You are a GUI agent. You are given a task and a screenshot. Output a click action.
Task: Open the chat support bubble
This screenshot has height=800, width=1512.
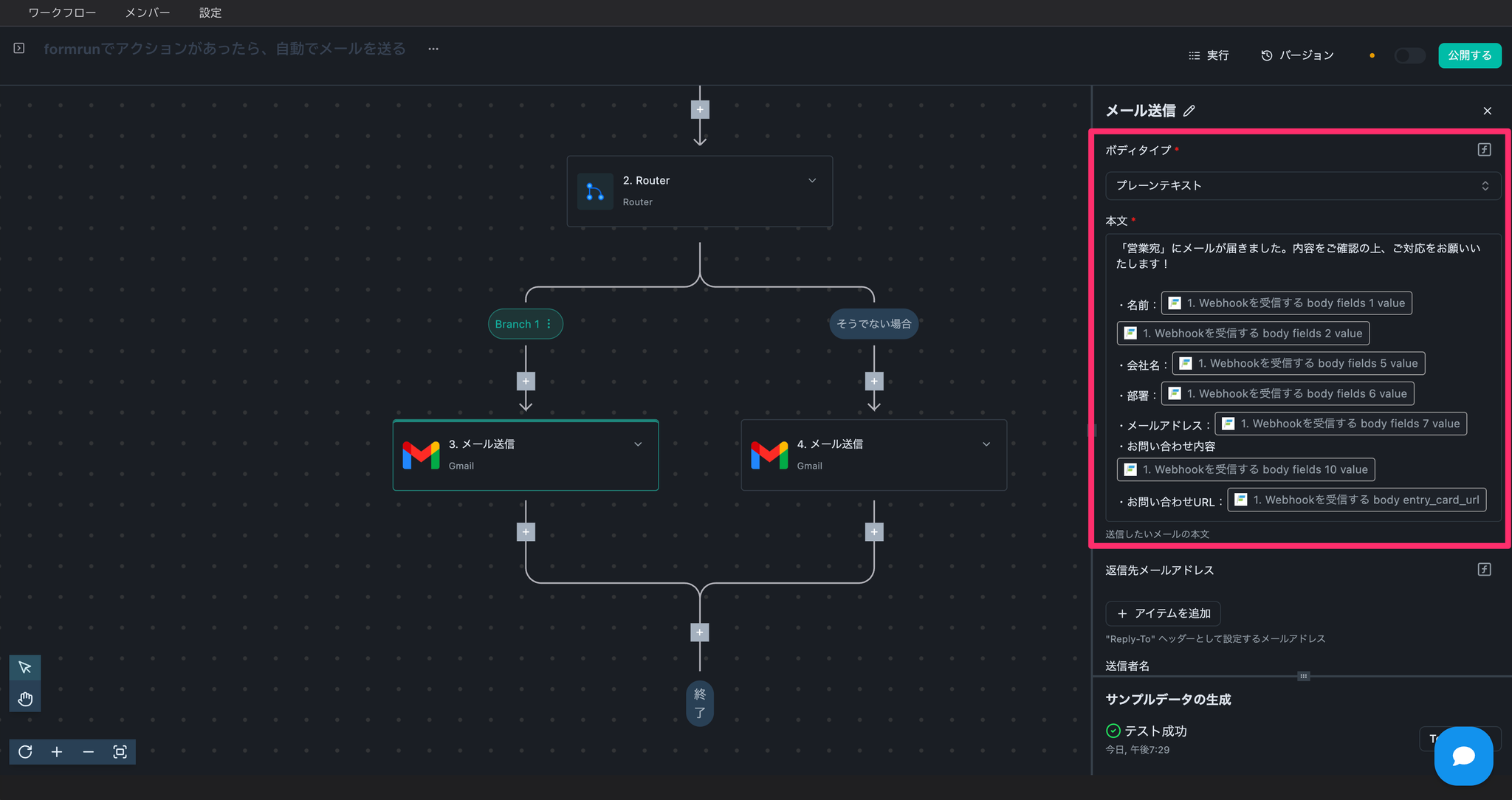[1463, 756]
